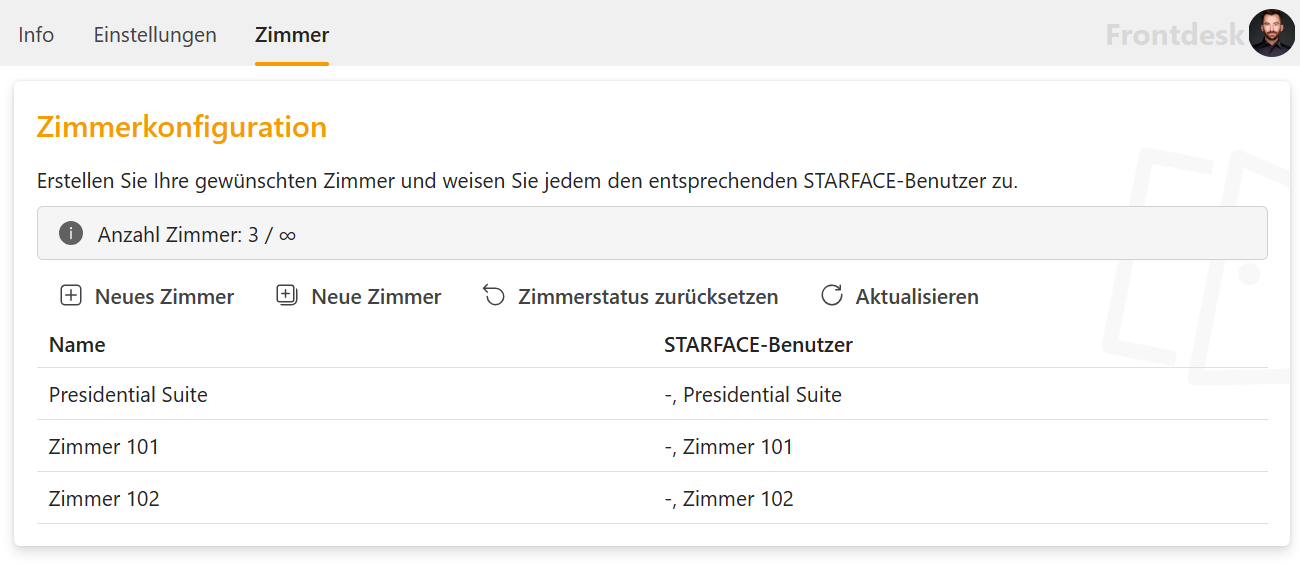Click the Name column header

point(77,345)
